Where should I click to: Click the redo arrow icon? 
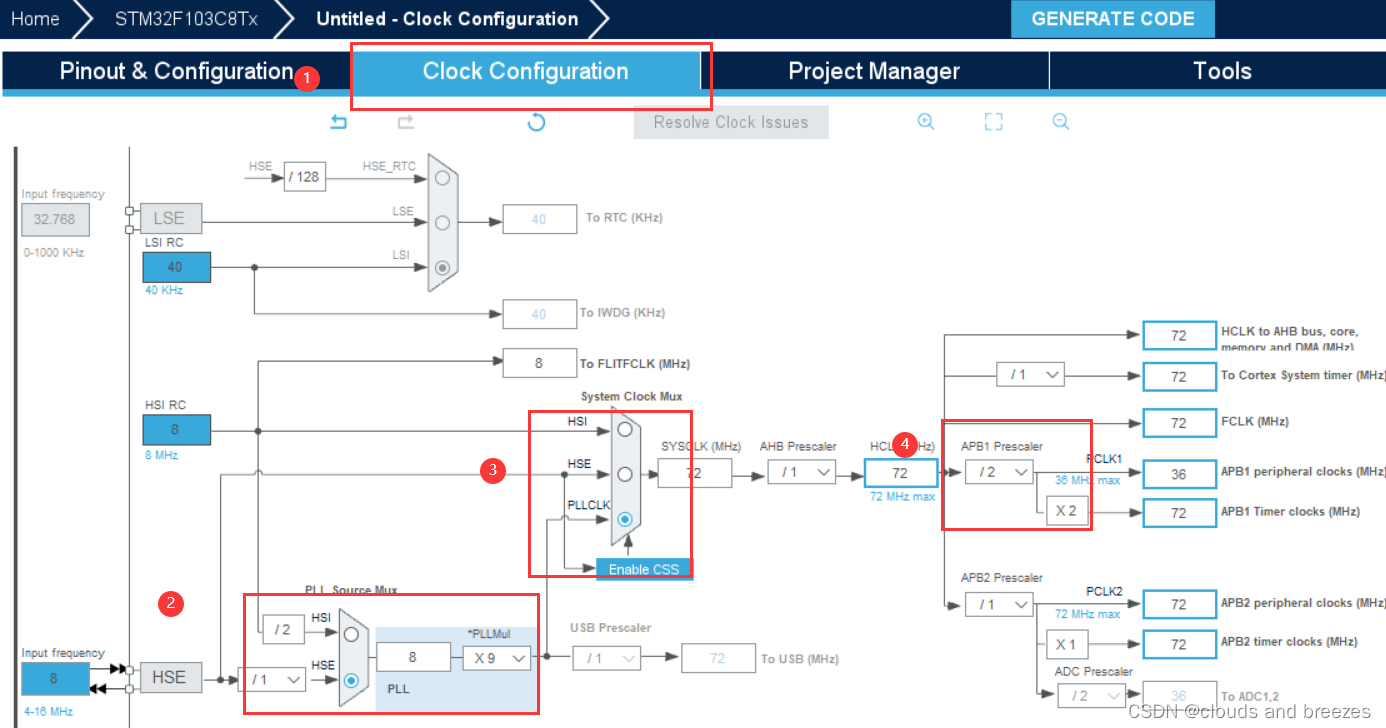tap(406, 122)
